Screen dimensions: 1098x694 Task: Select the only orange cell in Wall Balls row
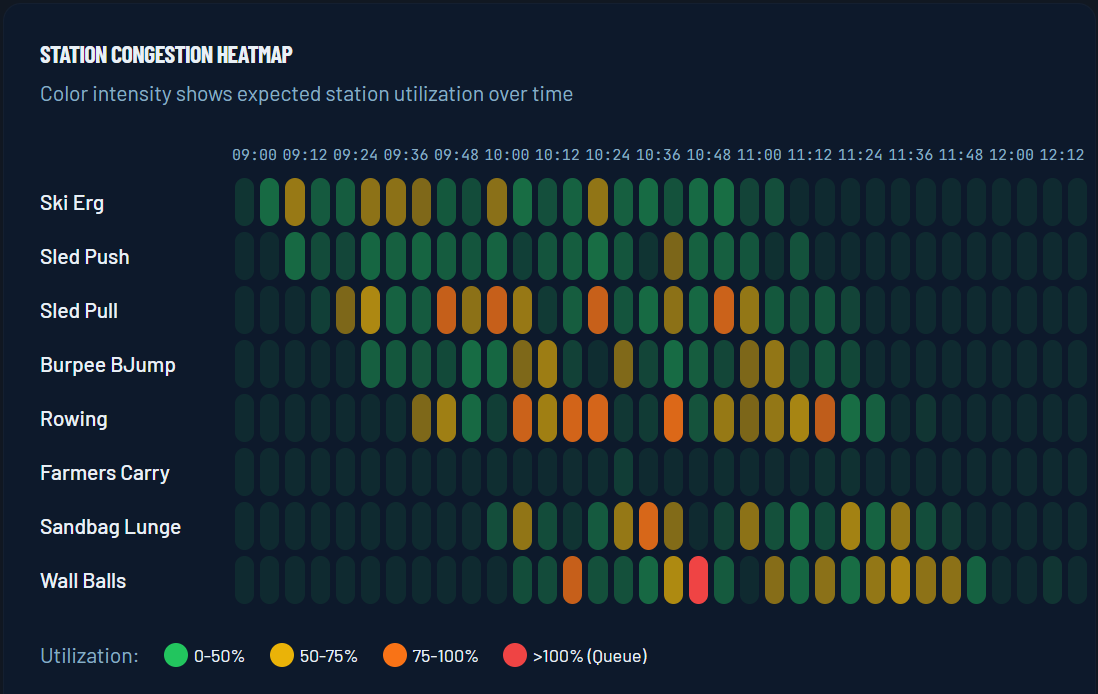(572, 580)
